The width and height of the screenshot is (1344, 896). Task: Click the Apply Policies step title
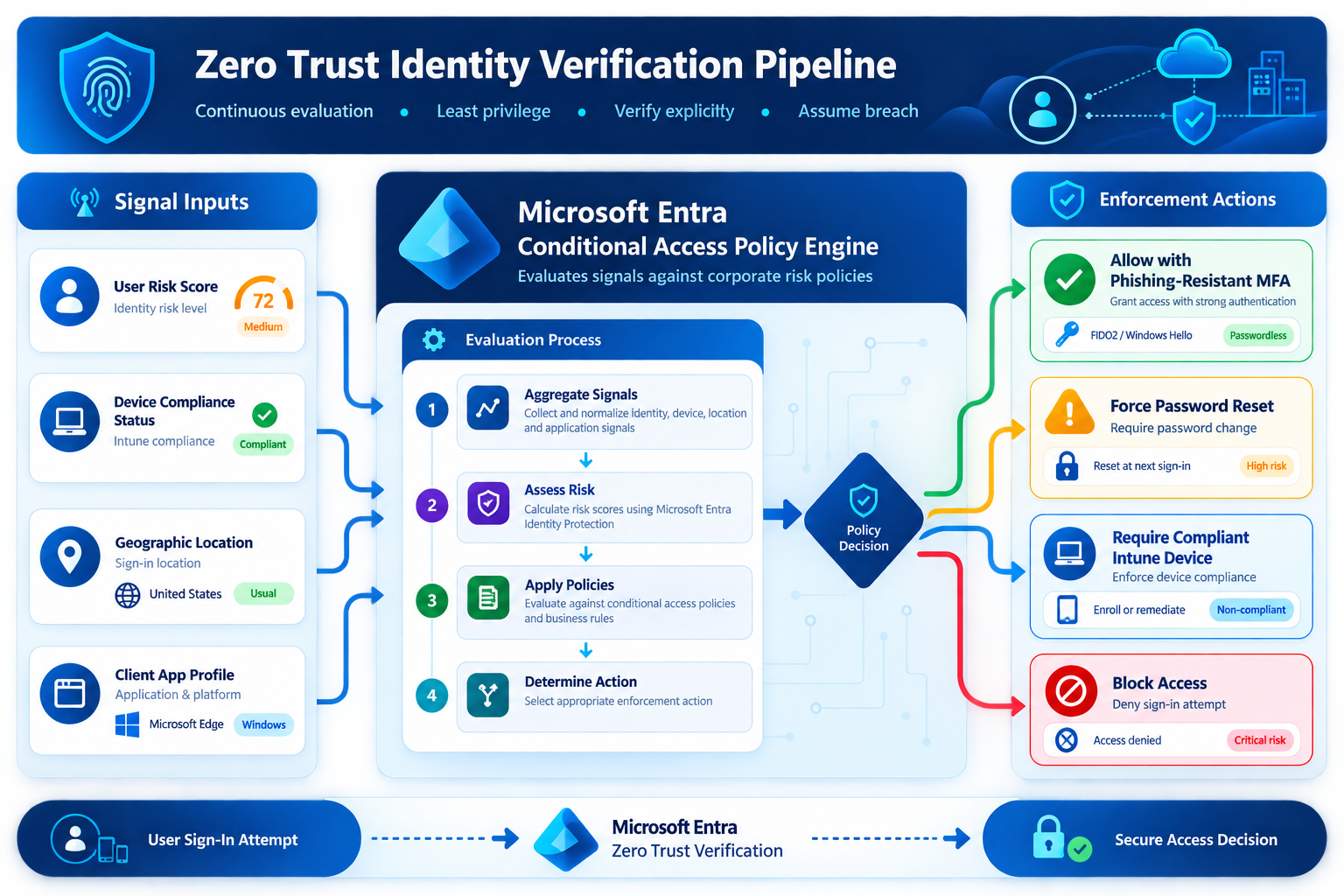[570, 585]
